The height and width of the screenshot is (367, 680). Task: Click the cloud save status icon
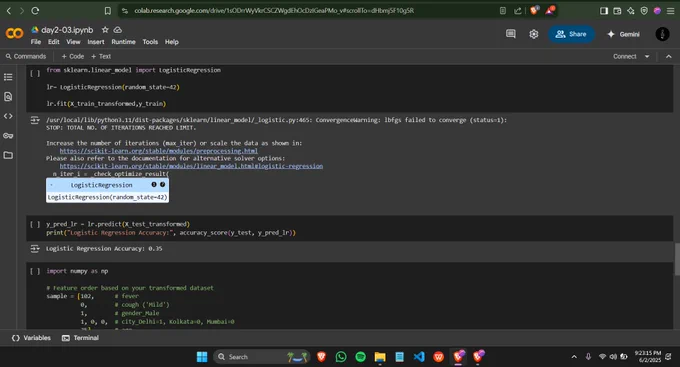click(x=118, y=30)
